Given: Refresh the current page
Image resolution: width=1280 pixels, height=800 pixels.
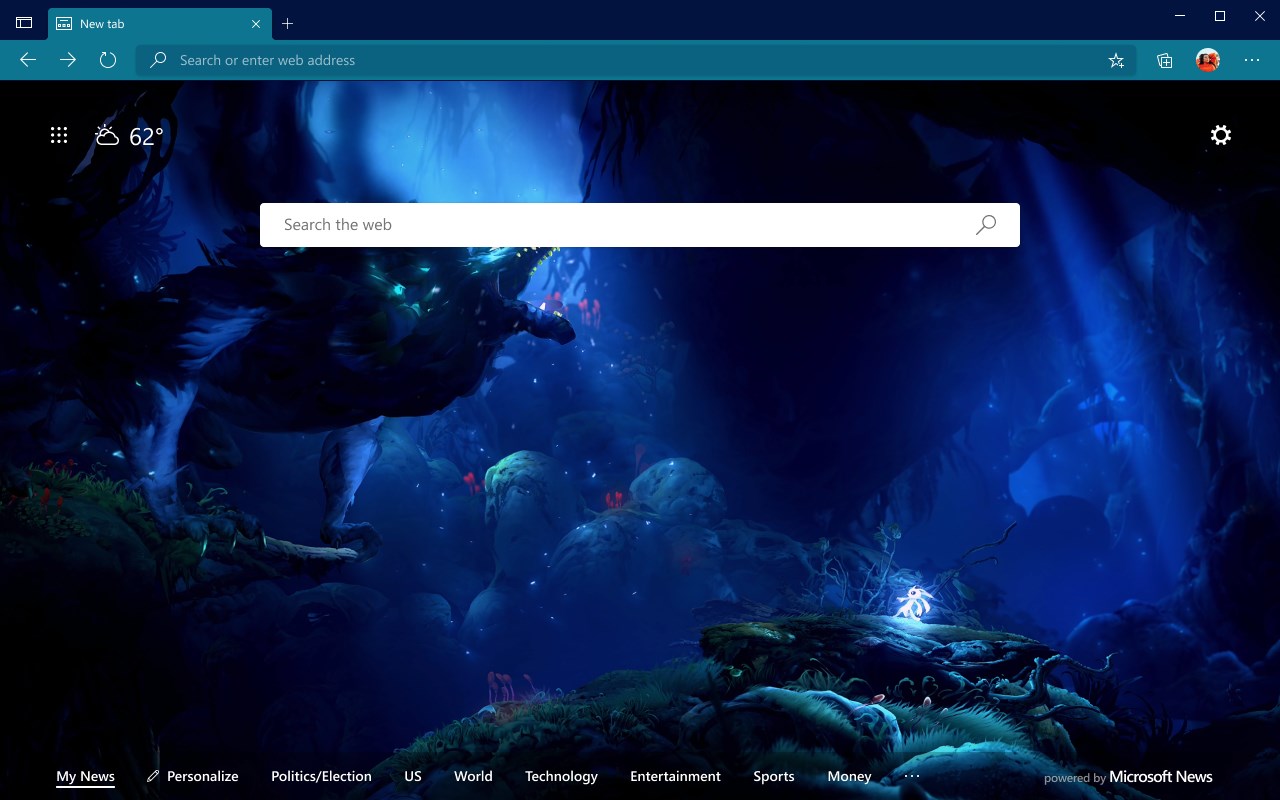Looking at the screenshot, I should coord(108,60).
